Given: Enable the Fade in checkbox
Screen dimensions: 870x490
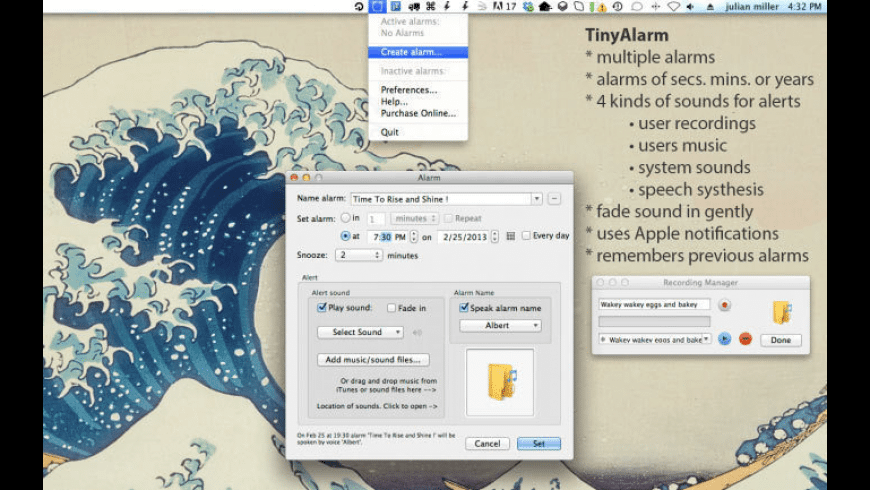Looking at the screenshot, I should pos(393,308).
